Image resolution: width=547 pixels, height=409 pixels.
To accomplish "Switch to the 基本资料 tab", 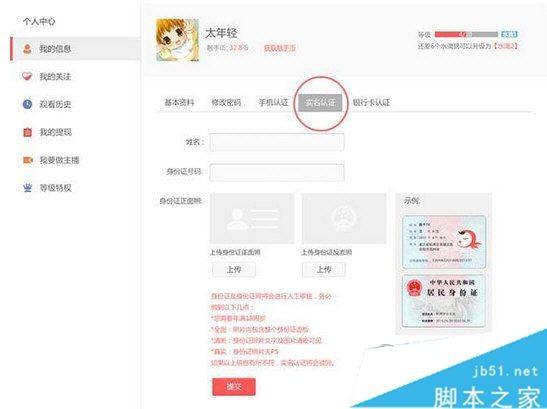I will tap(179, 102).
